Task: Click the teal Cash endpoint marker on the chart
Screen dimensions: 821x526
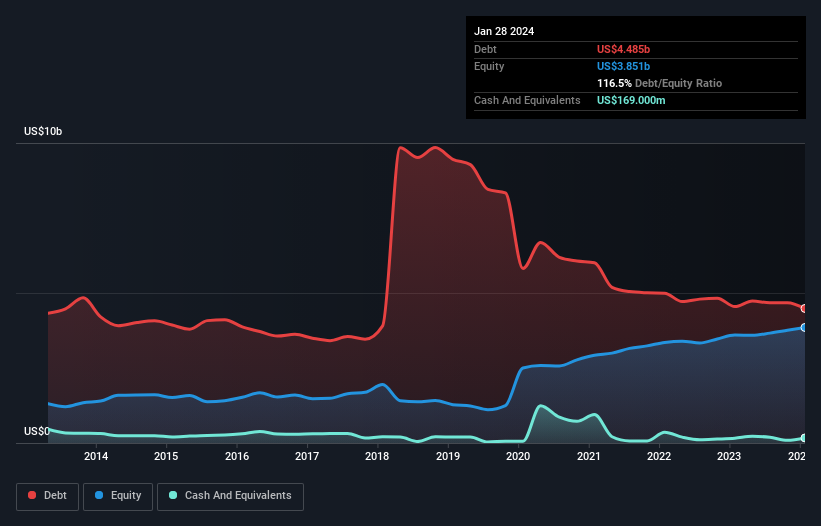Action: 804,438
